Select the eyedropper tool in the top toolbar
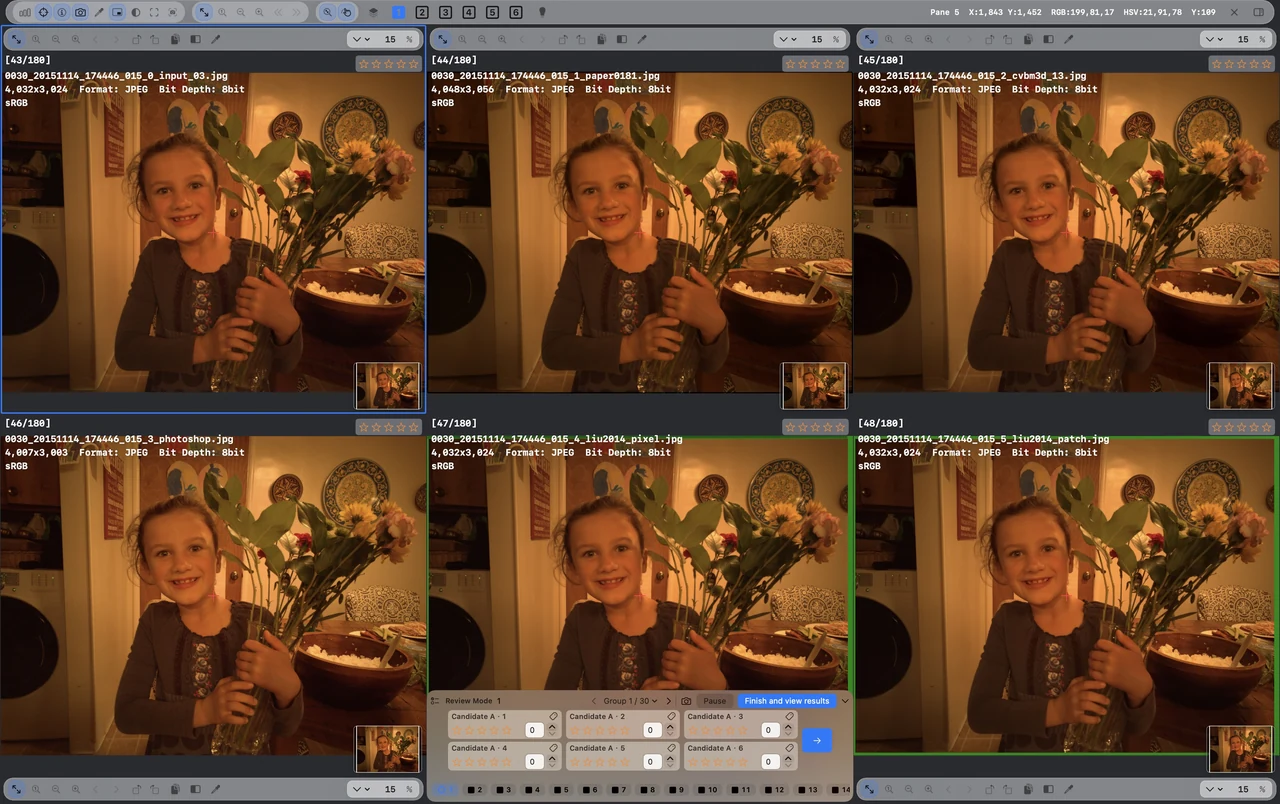 [99, 12]
